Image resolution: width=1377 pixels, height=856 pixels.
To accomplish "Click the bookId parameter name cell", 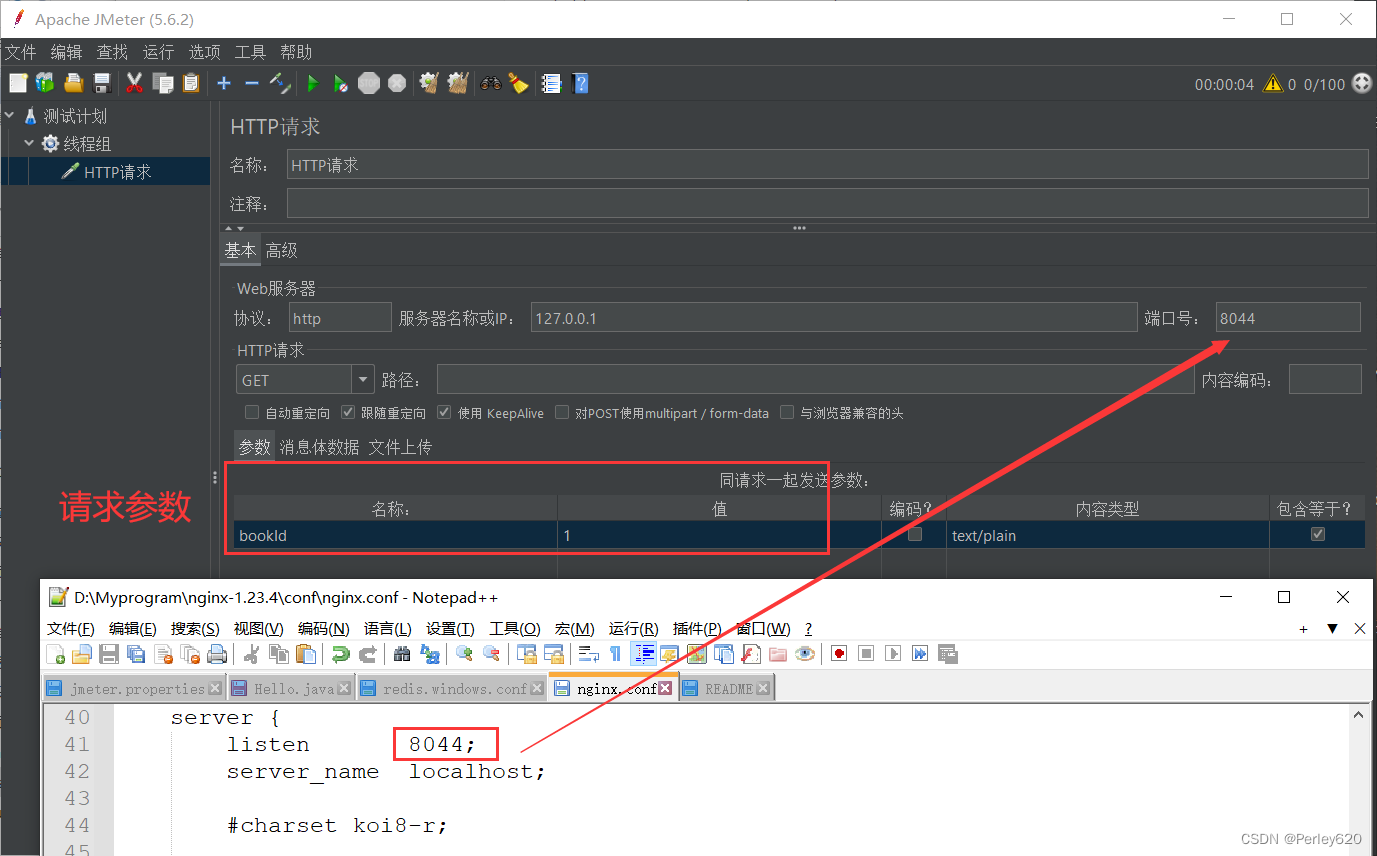I will click(x=396, y=535).
